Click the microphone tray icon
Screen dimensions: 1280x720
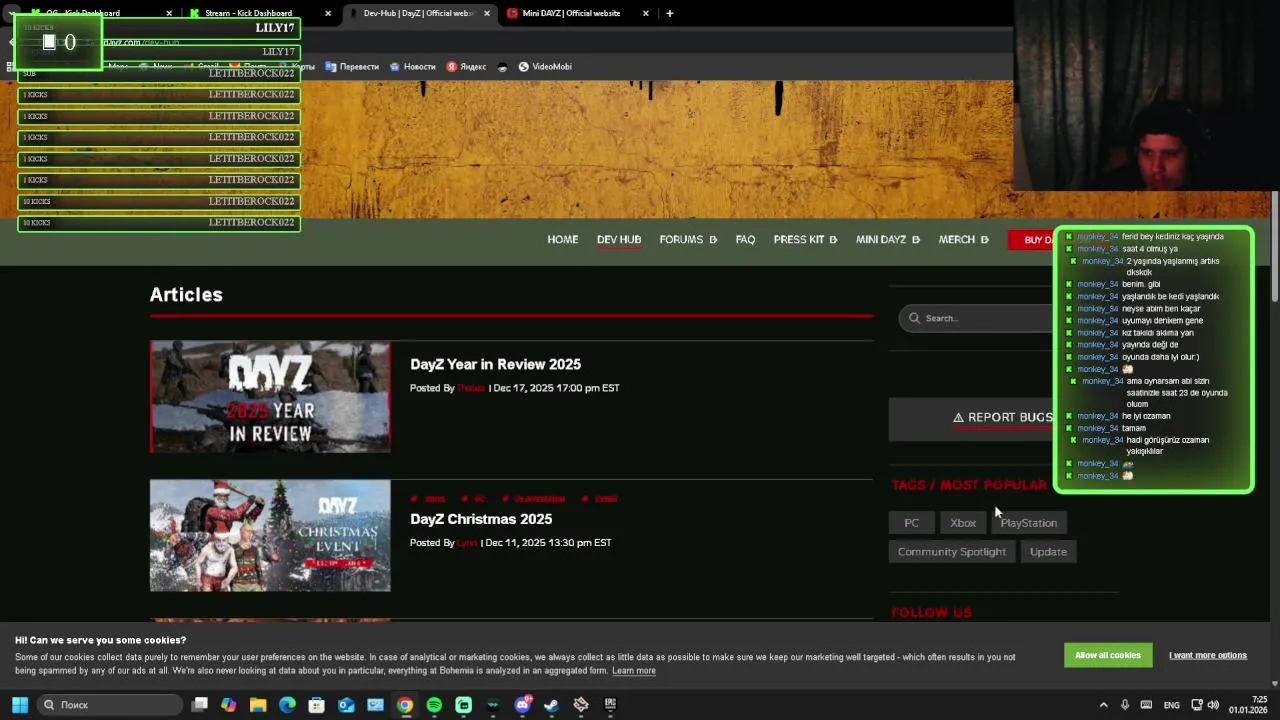pyautogui.click(x=1125, y=705)
